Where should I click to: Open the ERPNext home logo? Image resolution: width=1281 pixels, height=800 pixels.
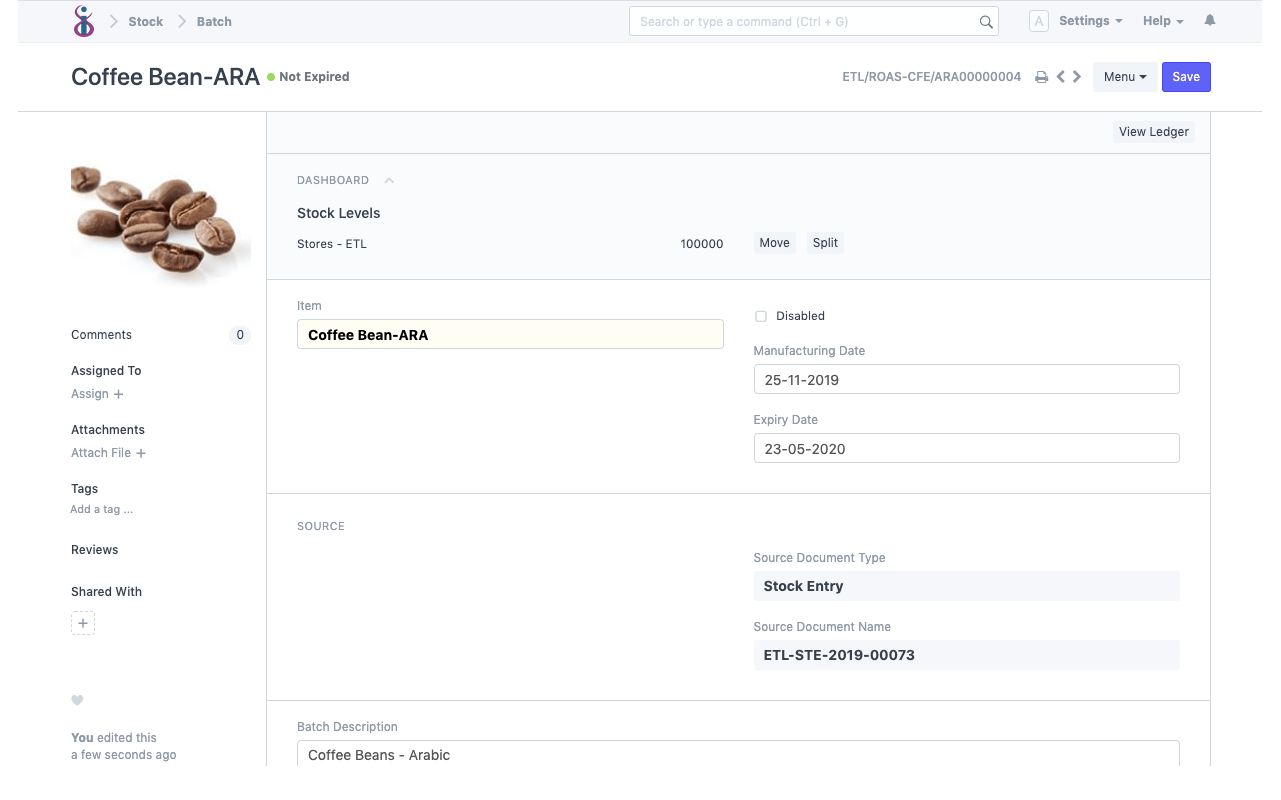tap(83, 20)
